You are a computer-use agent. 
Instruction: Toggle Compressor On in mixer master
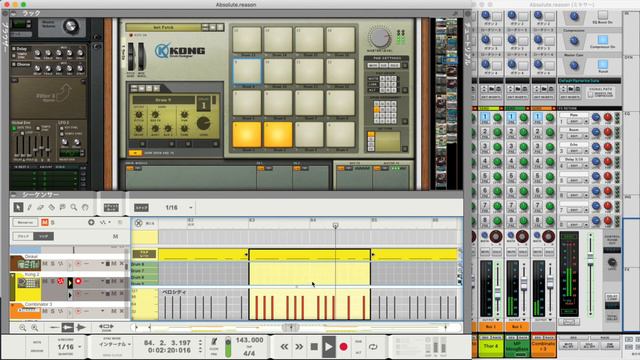(x=602, y=40)
